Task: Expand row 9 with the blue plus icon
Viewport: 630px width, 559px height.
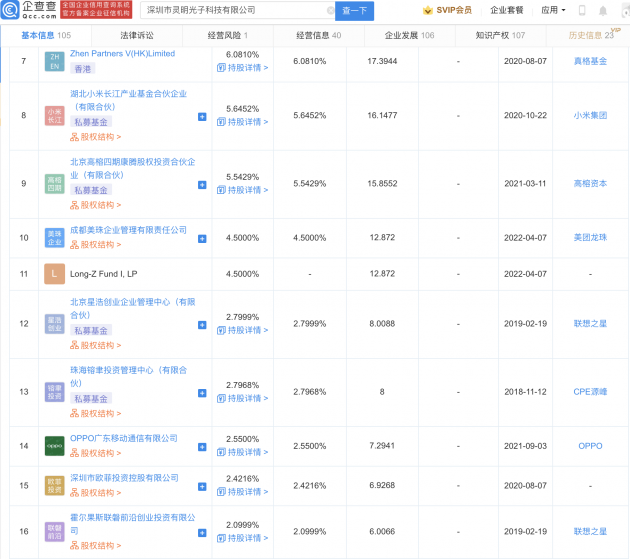Action: [x=202, y=185]
